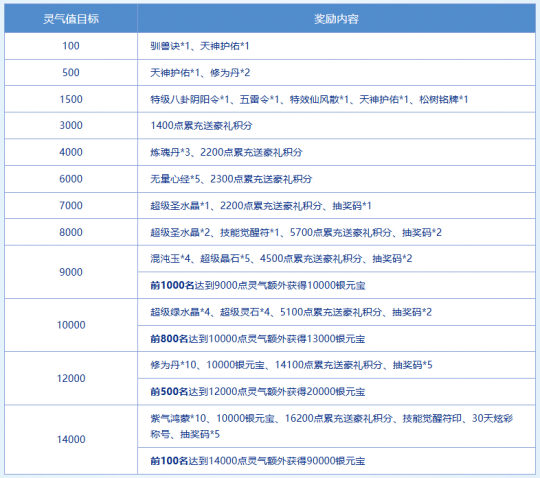Click bold text 前100名 bonus row
The image size is (540, 478).
pyautogui.click(x=169, y=461)
